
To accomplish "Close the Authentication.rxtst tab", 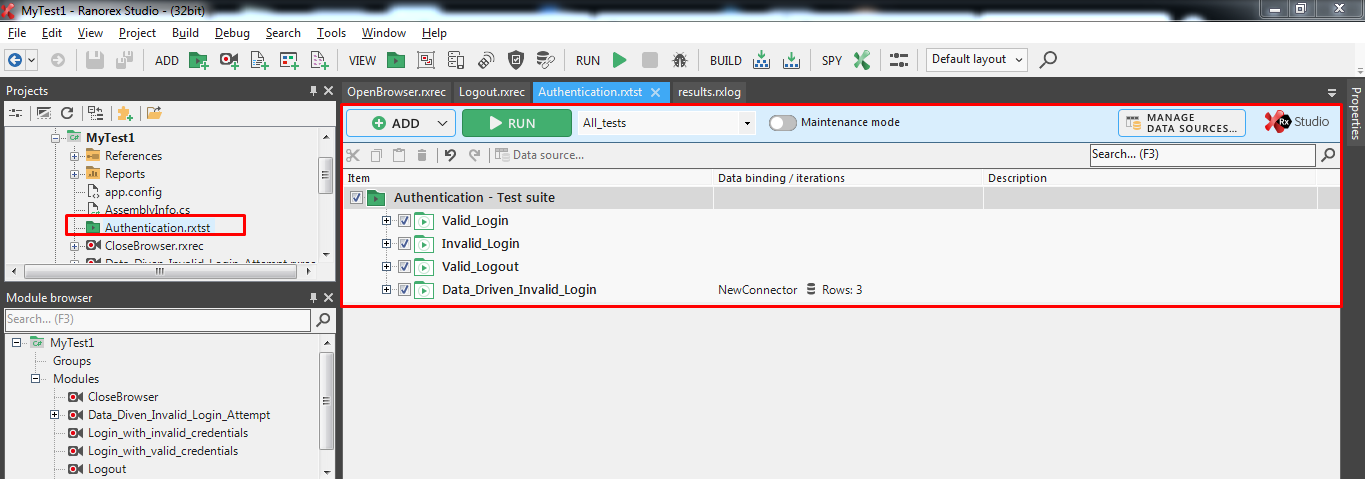I will 656,92.
